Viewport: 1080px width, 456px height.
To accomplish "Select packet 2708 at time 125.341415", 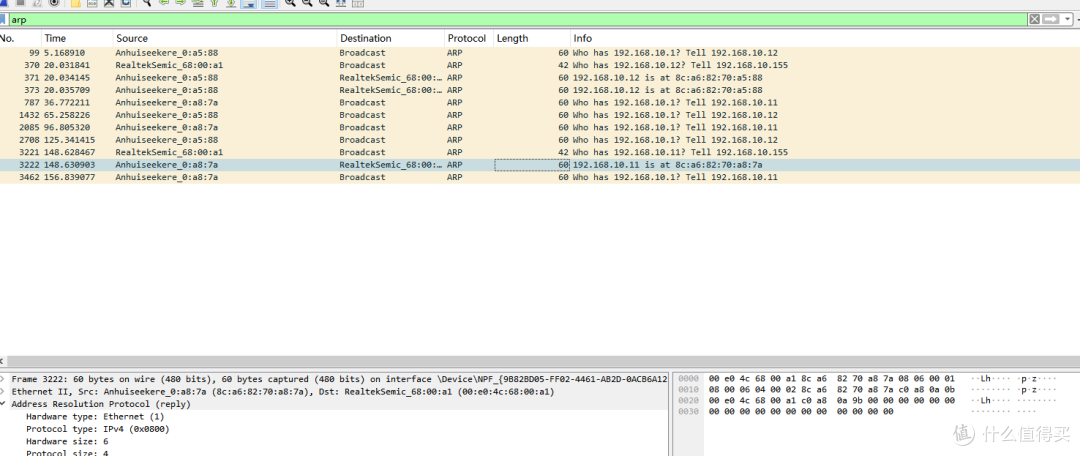I will 540,139.
